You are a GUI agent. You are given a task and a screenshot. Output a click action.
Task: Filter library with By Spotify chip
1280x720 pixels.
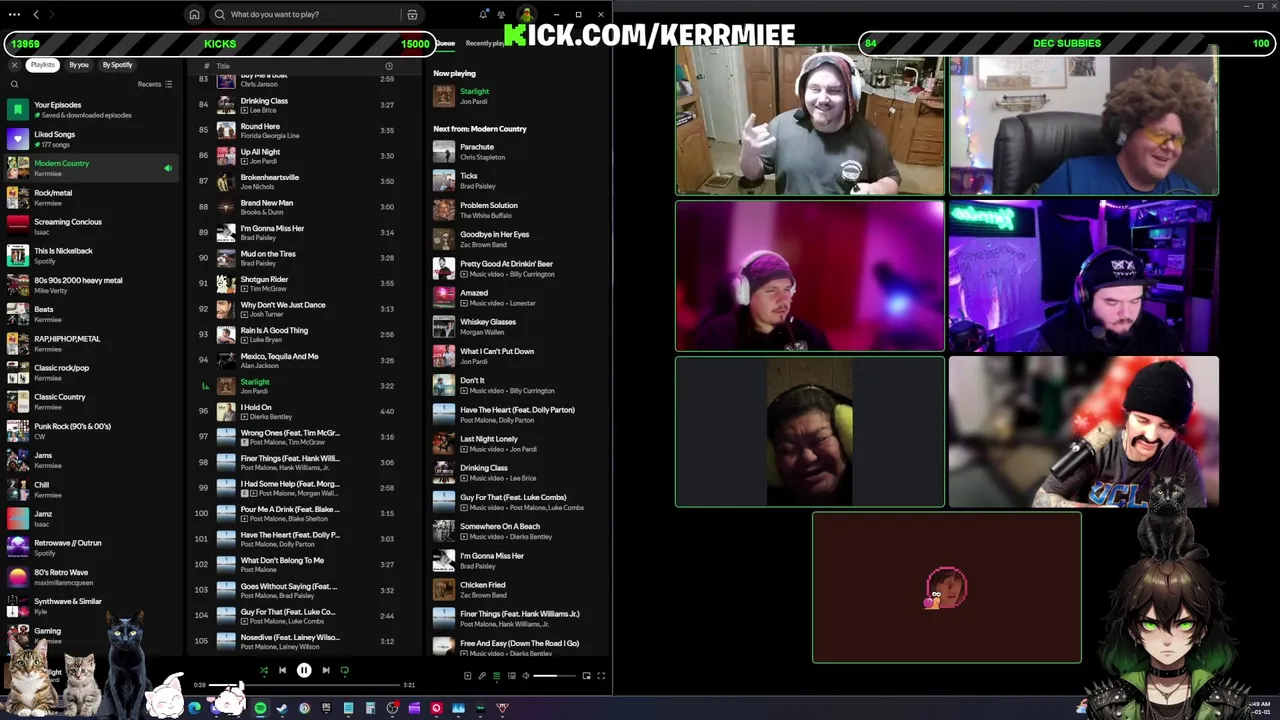(x=117, y=65)
